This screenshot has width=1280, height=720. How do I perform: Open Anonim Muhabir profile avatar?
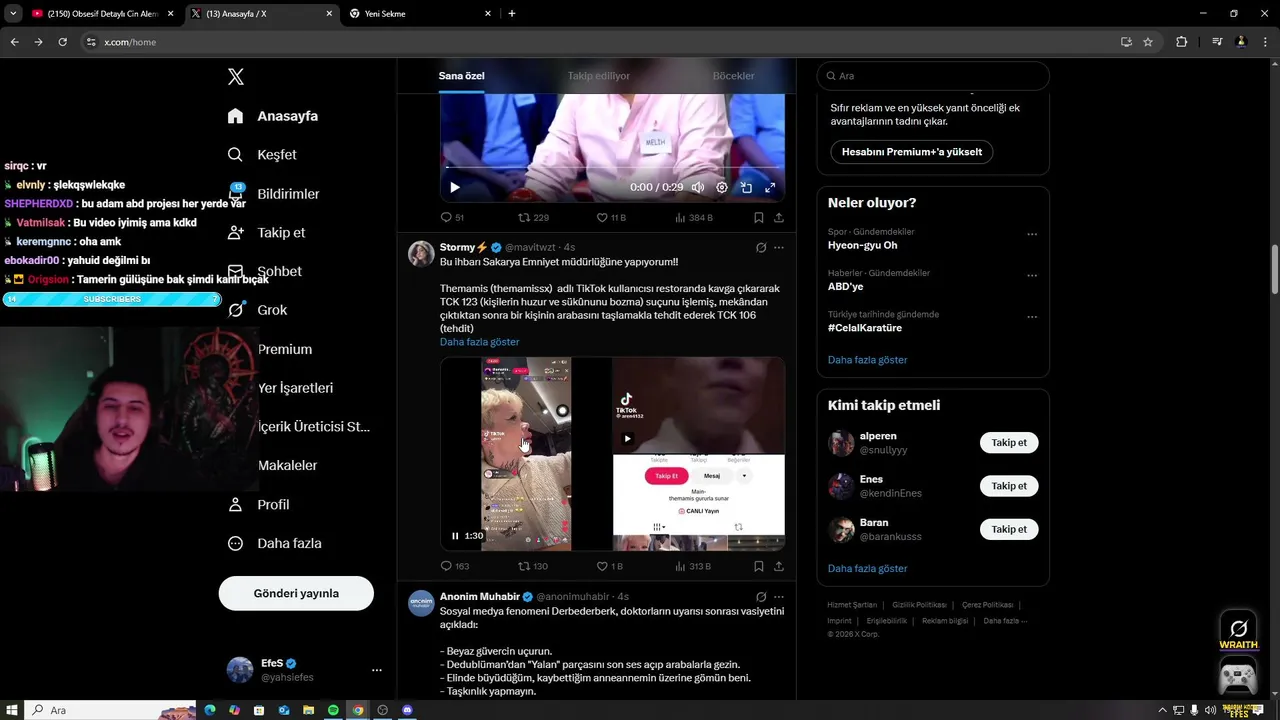pos(421,603)
